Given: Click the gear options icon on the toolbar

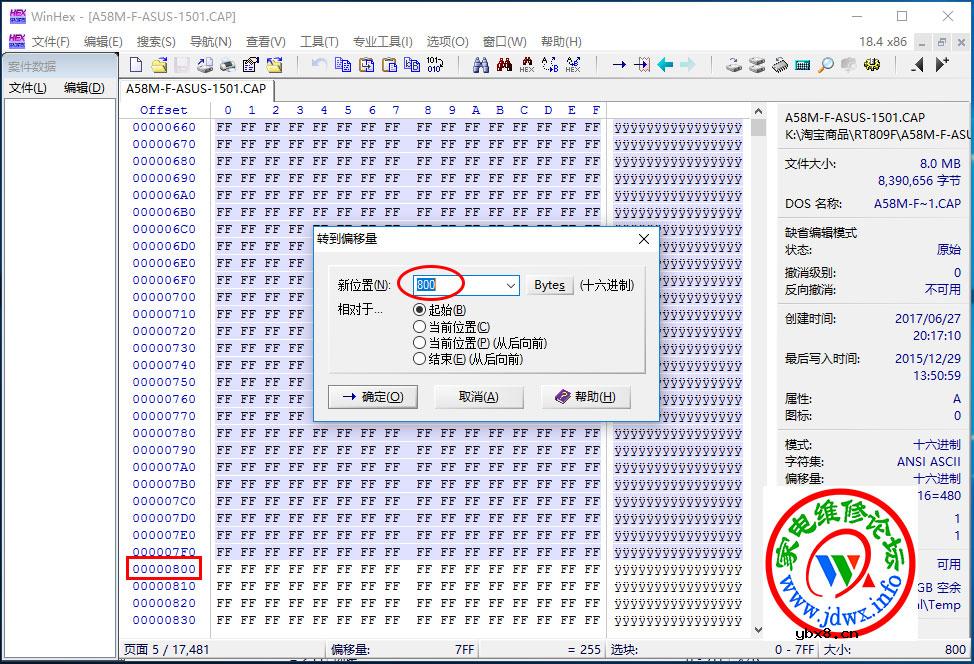Looking at the screenshot, I should click(x=873, y=64).
